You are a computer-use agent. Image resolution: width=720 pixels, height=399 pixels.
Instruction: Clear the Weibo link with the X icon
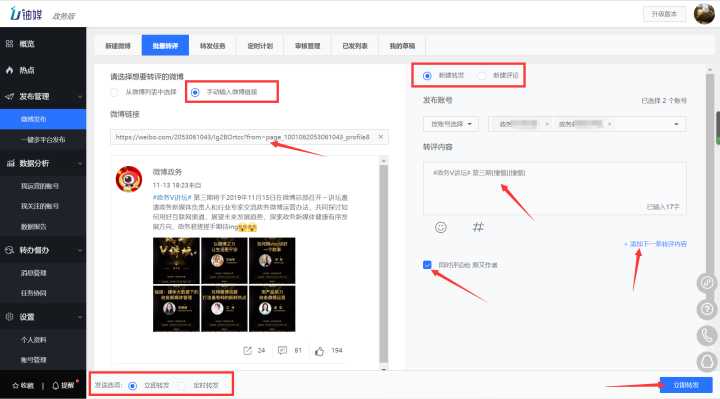coord(381,137)
